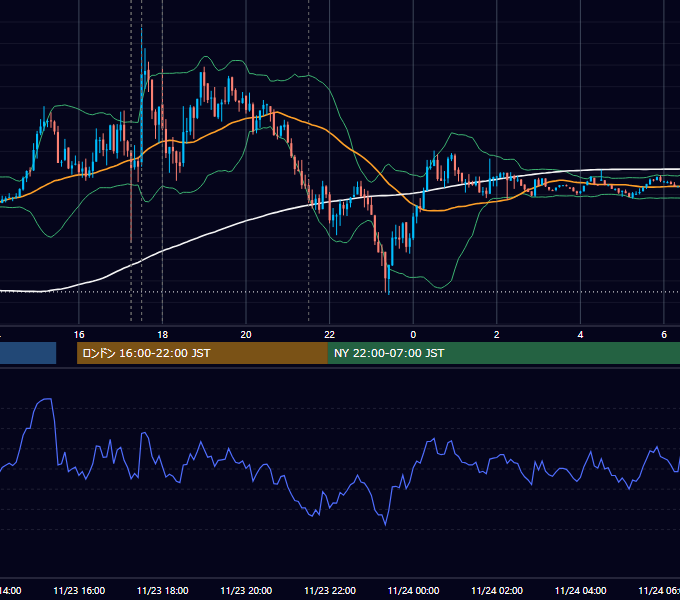This screenshot has height=600, width=680.
Task: Select the NY 22:00-07:00 JST session bar
Action: tap(504, 353)
